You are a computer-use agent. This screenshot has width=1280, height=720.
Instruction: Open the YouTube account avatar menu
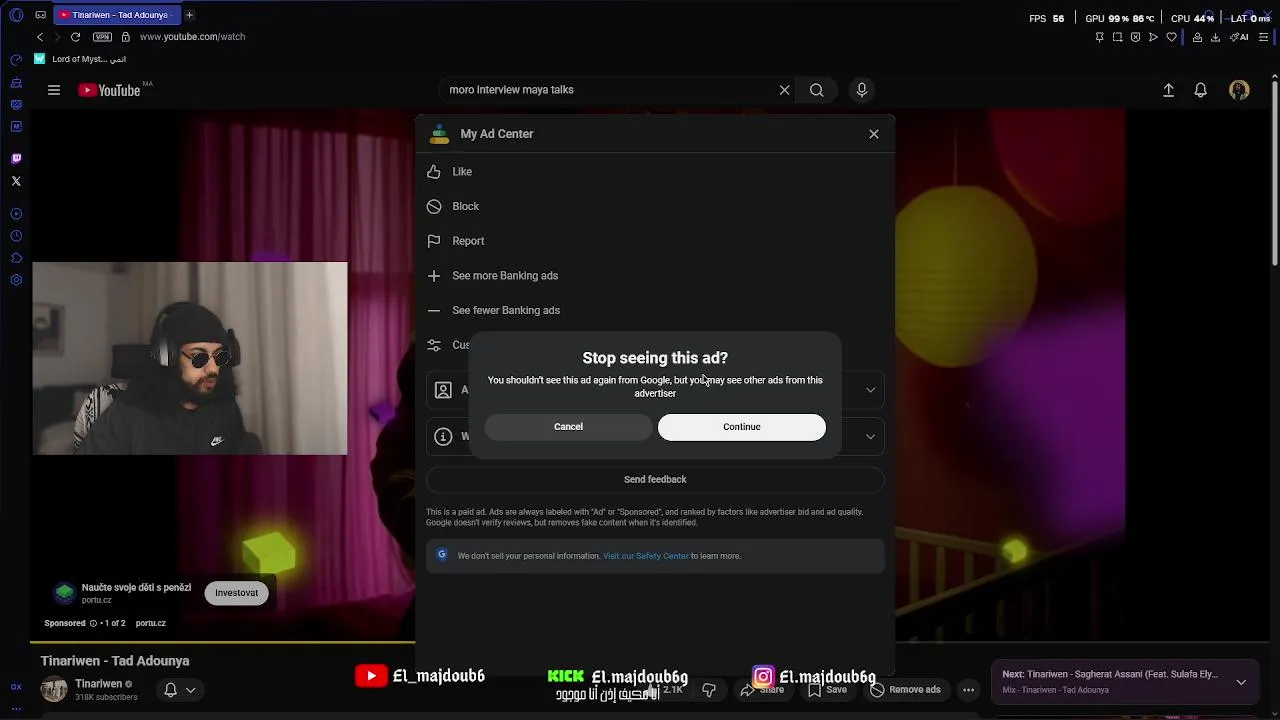1239,90
